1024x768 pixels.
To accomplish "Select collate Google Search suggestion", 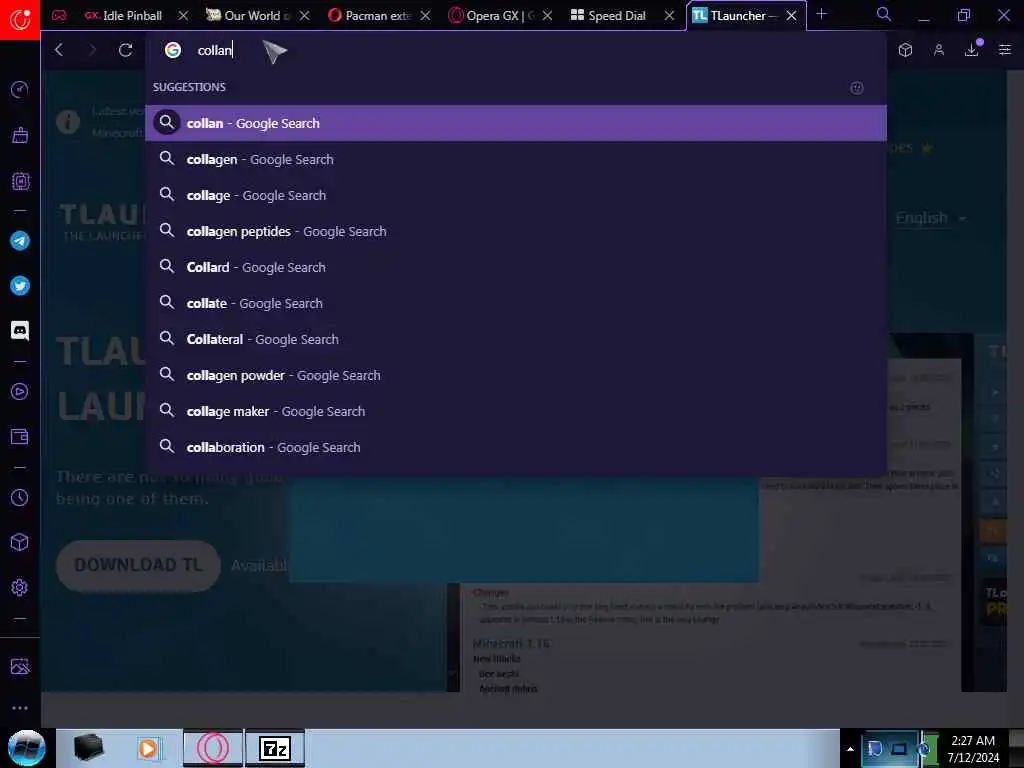I will pos(515,302).
